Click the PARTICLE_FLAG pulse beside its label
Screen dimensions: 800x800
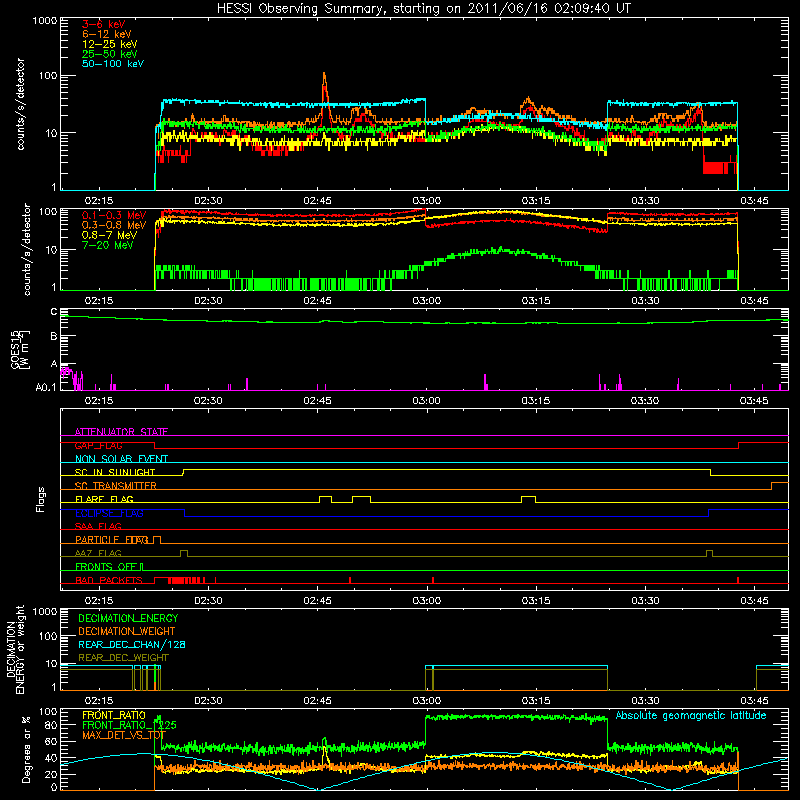157,540
